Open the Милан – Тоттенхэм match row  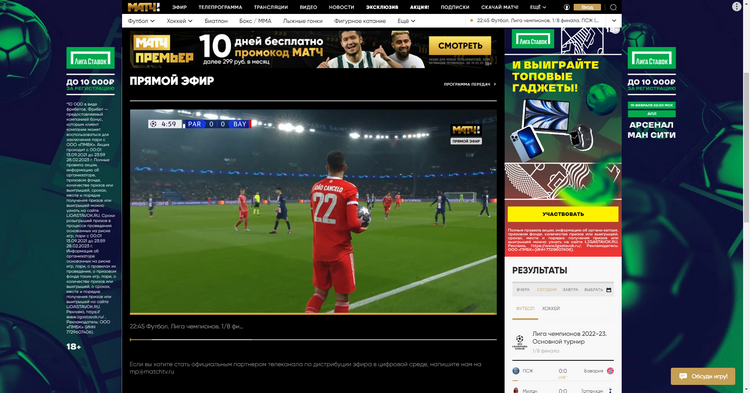coord(563,390)
